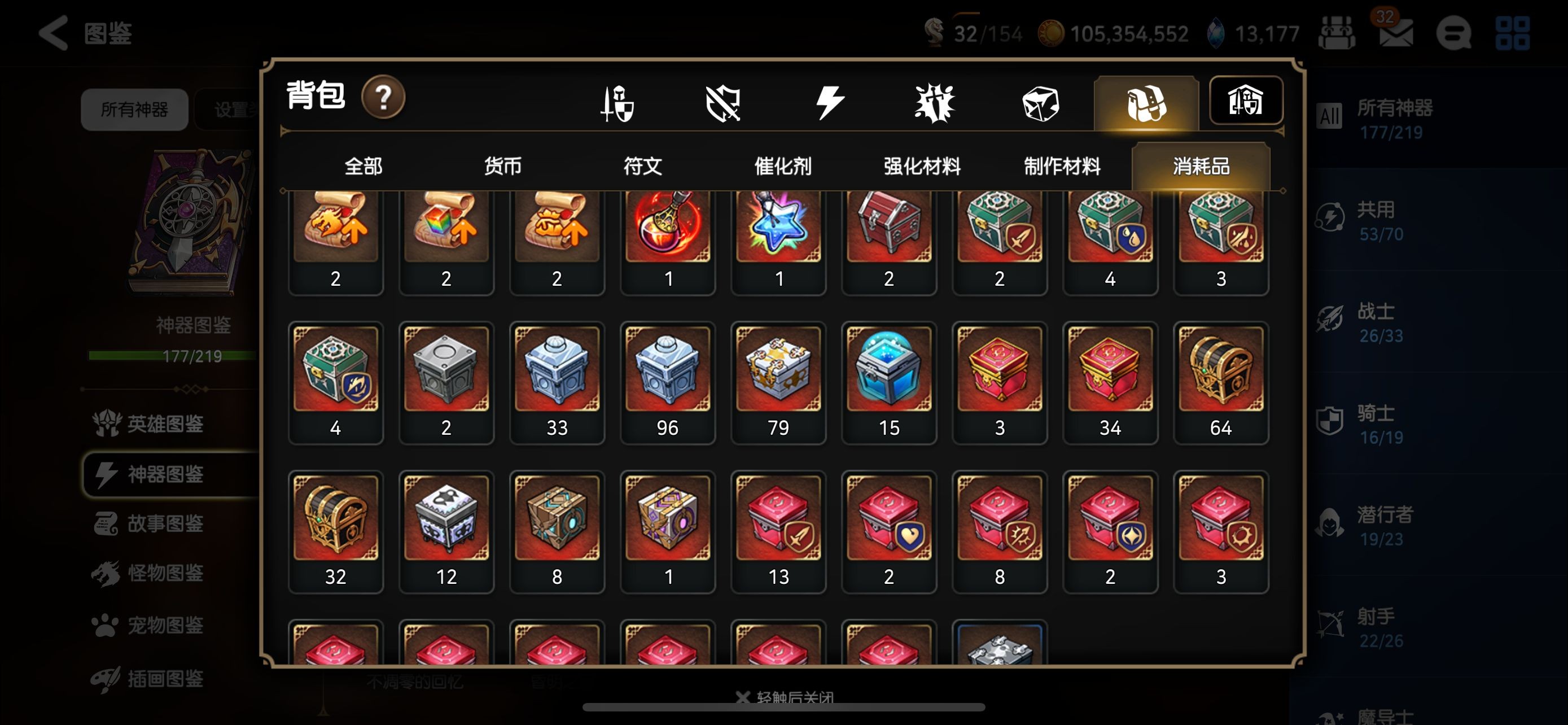
Task: Select the red potion item
Action: 668,242
